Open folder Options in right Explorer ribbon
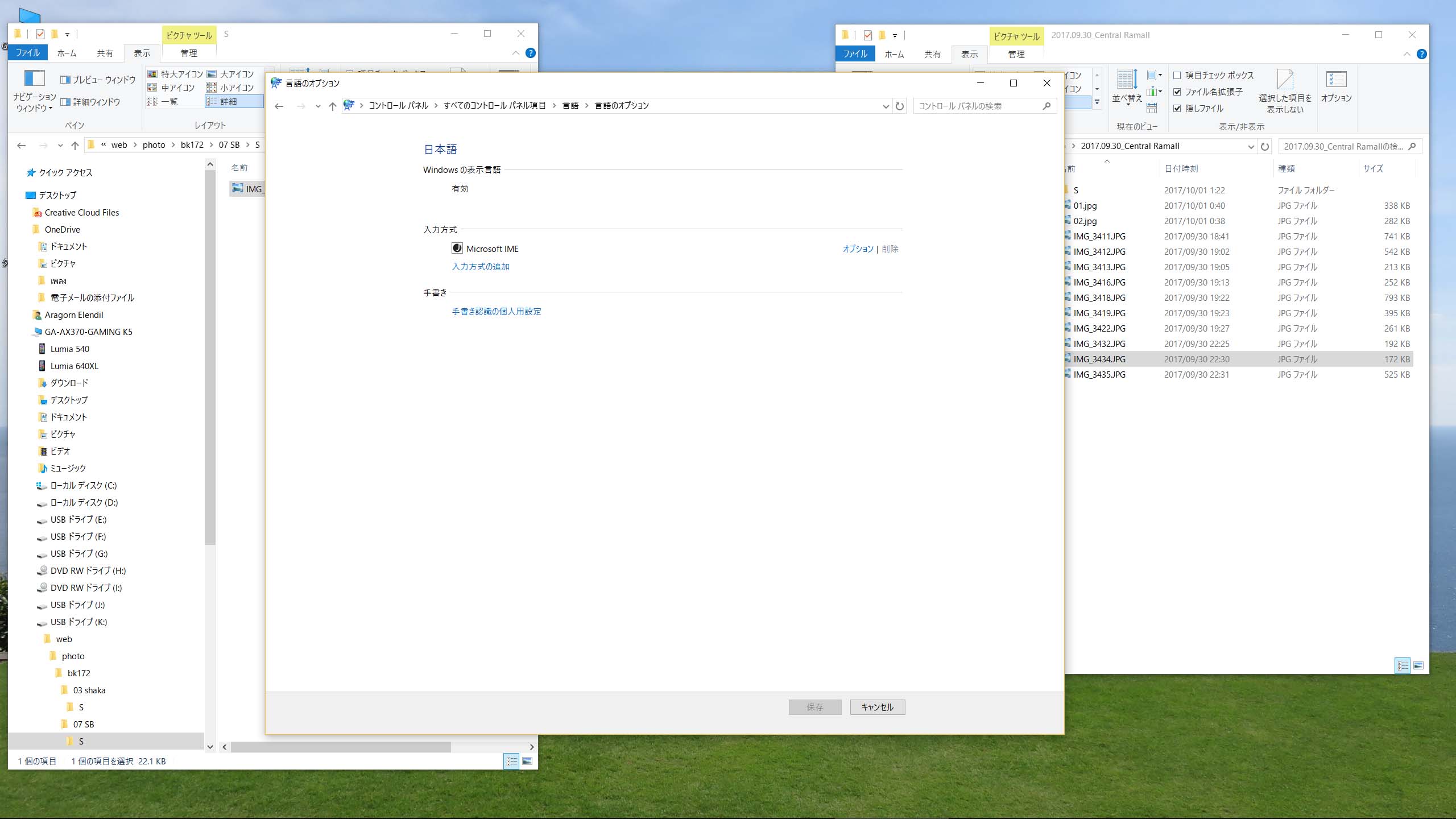The image size is (1456, 819). [x=1336, y=88]
